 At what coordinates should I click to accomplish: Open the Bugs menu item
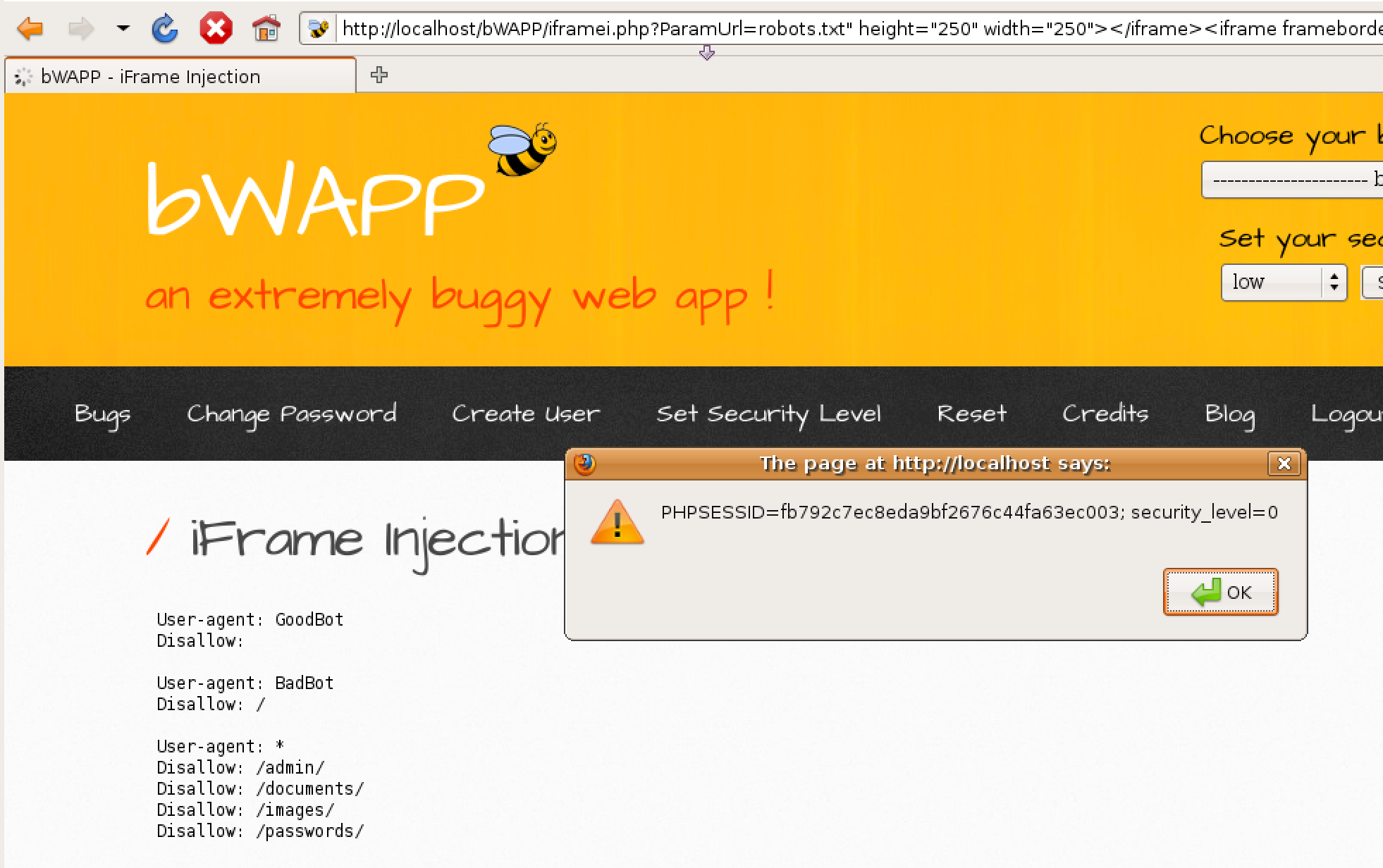tap(103, 414)
